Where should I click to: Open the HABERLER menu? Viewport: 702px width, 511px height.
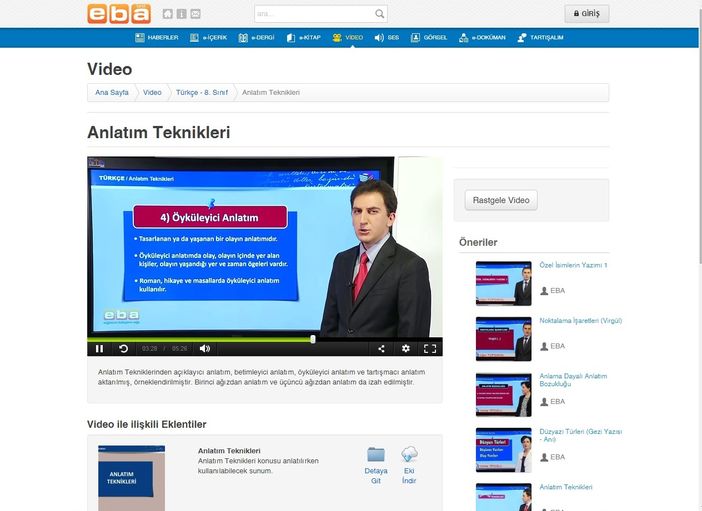[x=157, y=38]
